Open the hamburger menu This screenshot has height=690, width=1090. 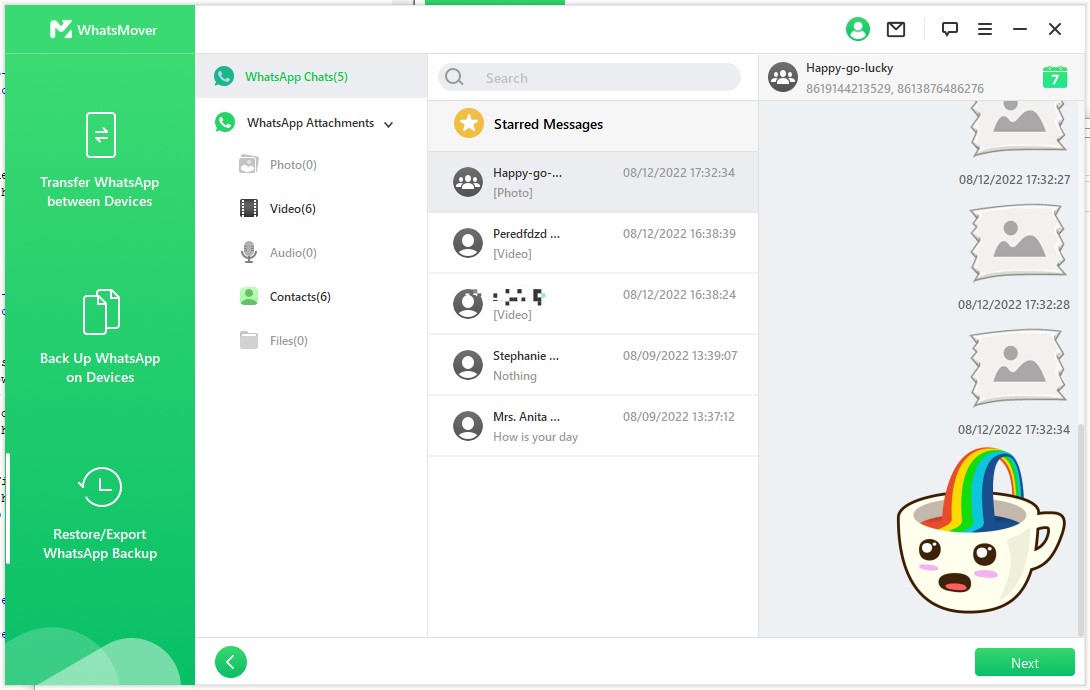[985, 29]
